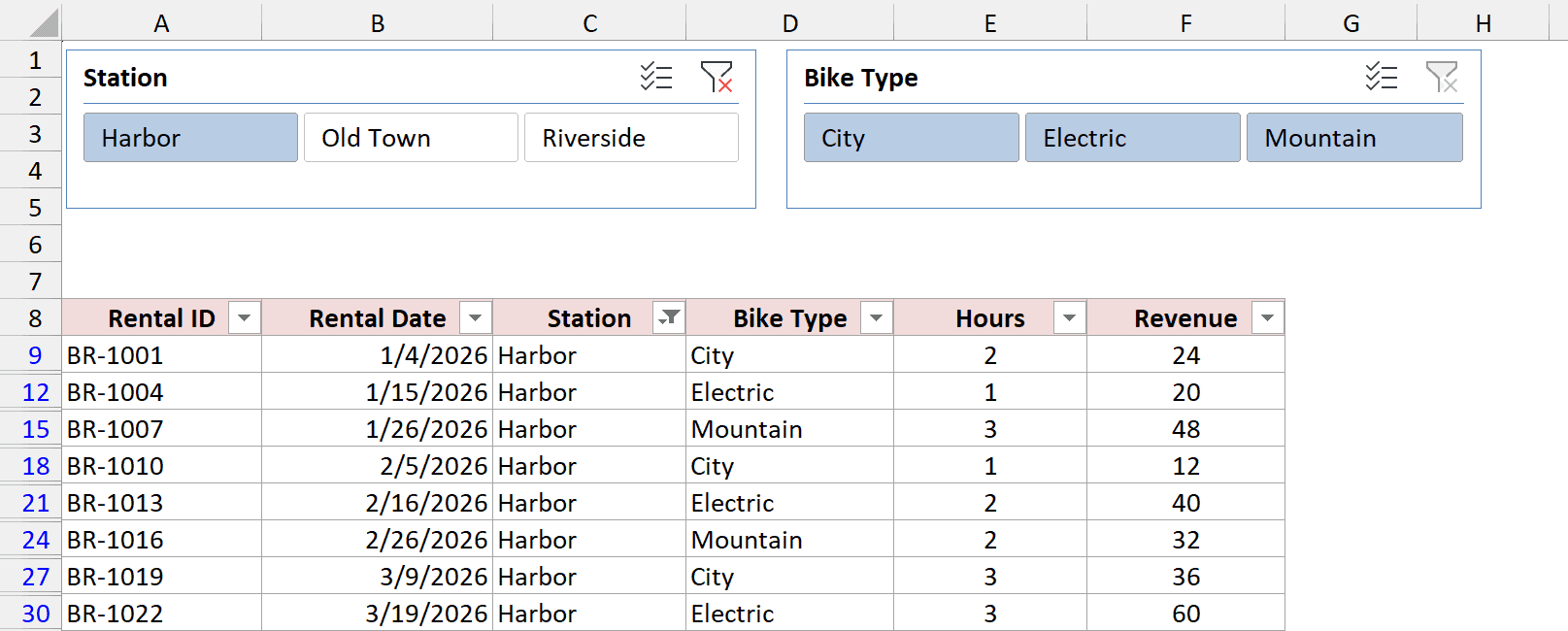The image size is (1568, 631).
Task: Click date cell 3/19/2026
Action: [378, 613]
